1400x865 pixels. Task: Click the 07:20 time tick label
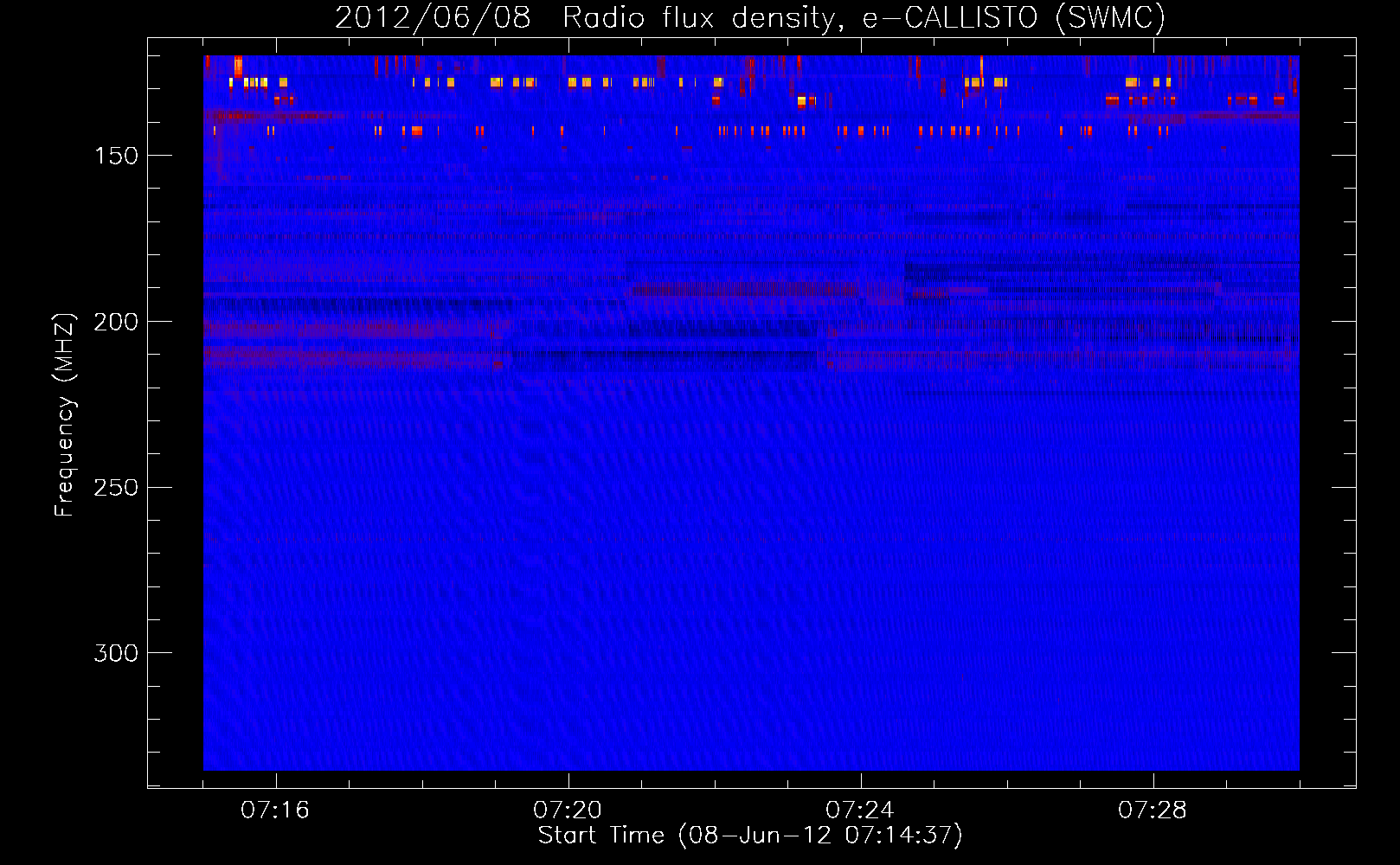click(568, 811)
